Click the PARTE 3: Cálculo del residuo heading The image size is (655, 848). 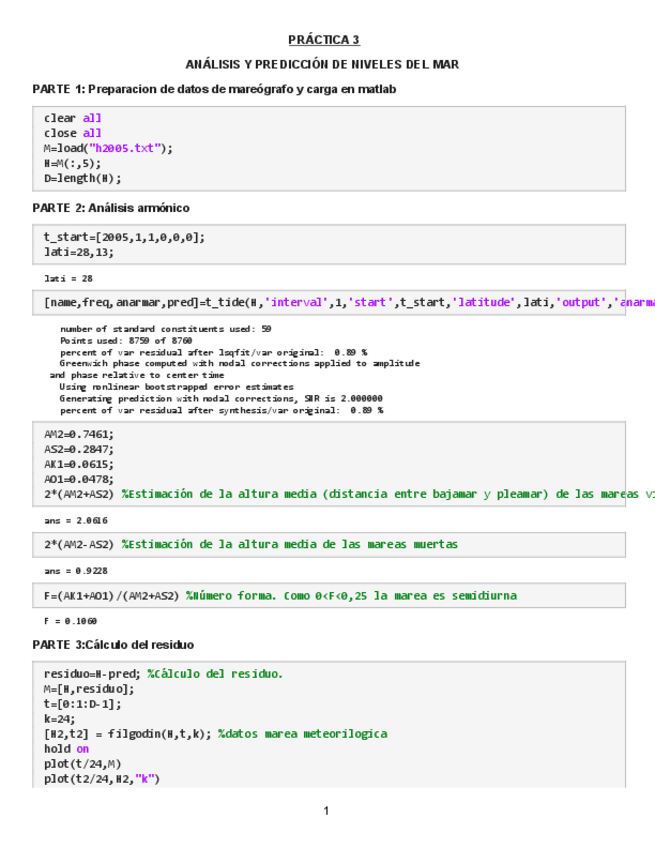[113, 645]
